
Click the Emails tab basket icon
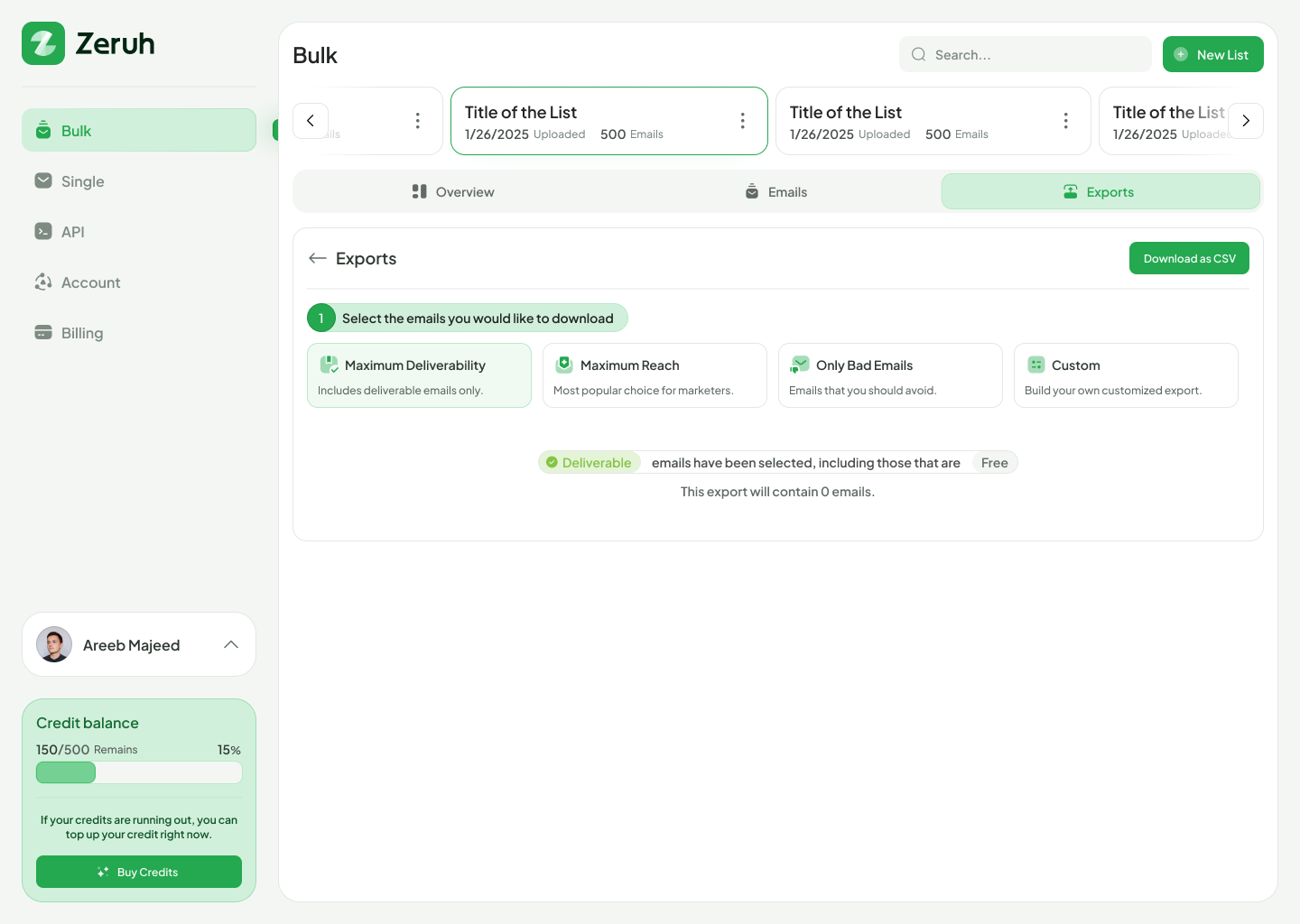(752, 191)
